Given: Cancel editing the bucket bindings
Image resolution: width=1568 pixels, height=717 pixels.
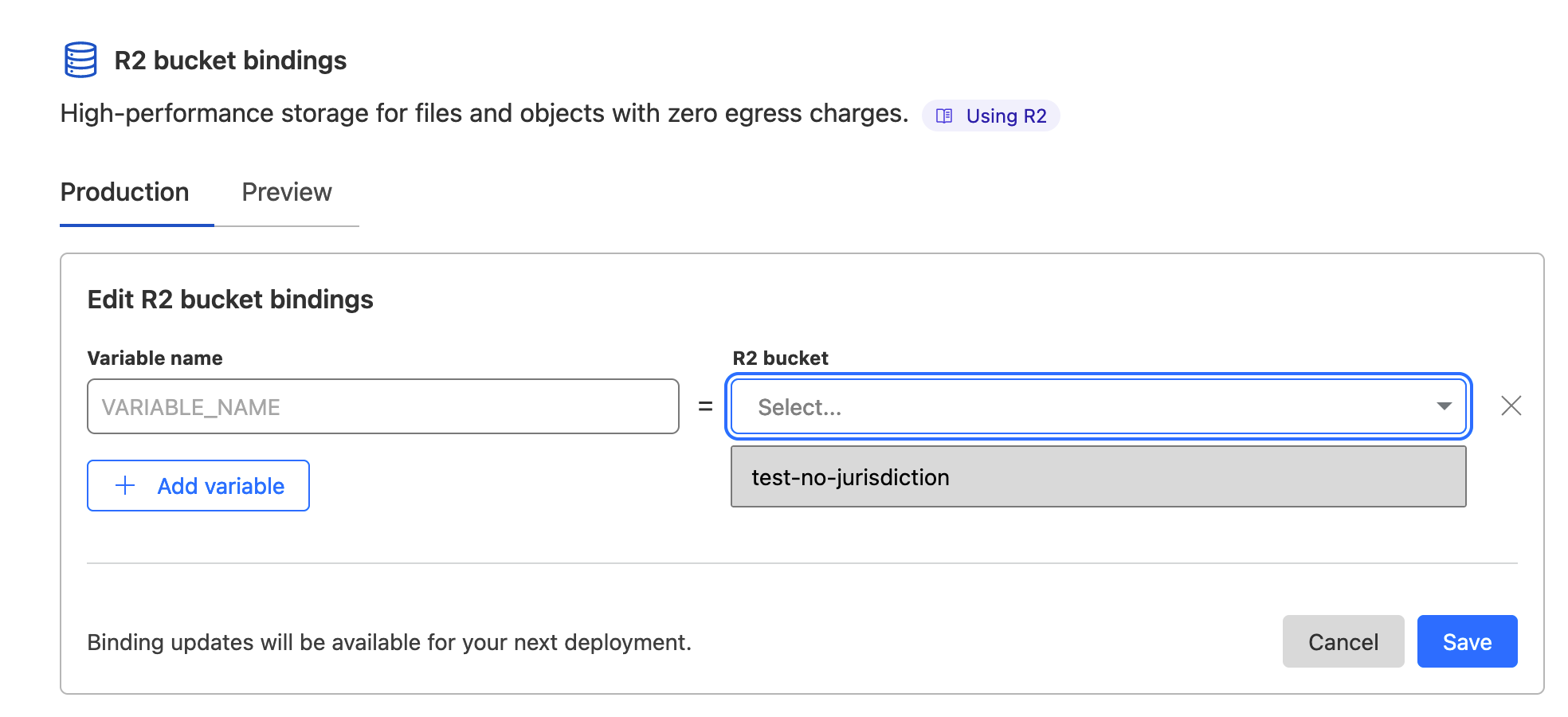Looking at the screenshot, I should (1343, 642).
